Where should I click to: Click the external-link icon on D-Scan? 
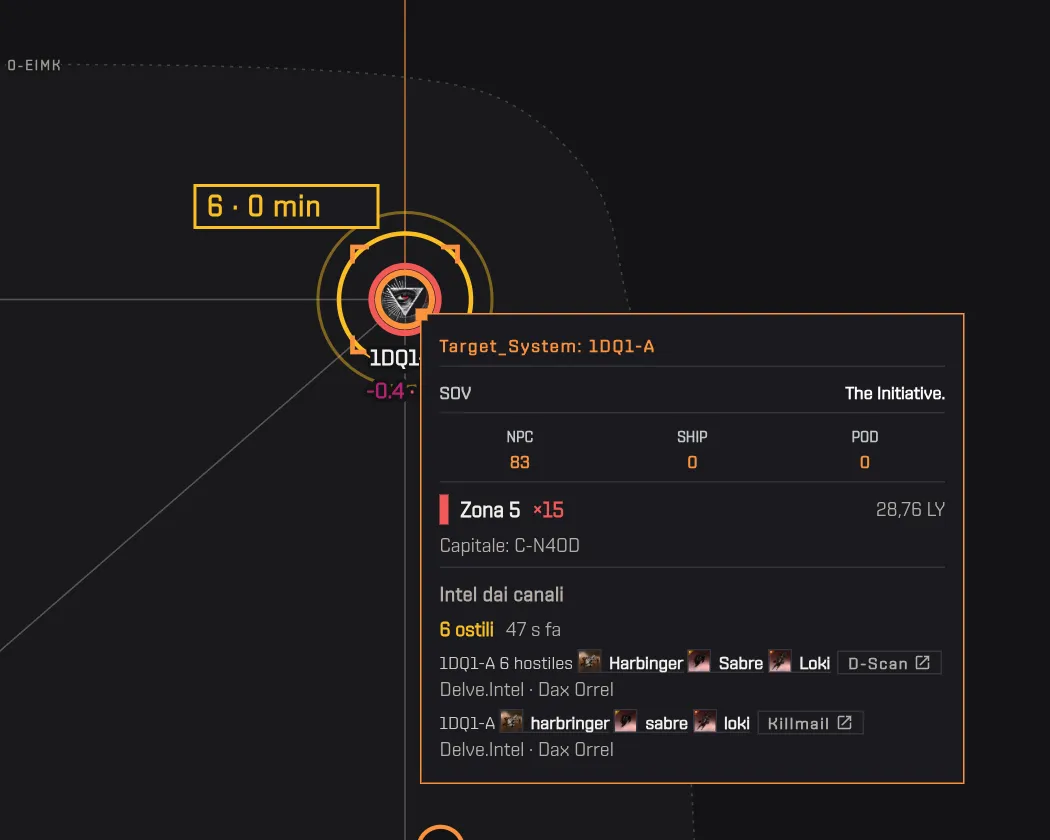[922, 662]
